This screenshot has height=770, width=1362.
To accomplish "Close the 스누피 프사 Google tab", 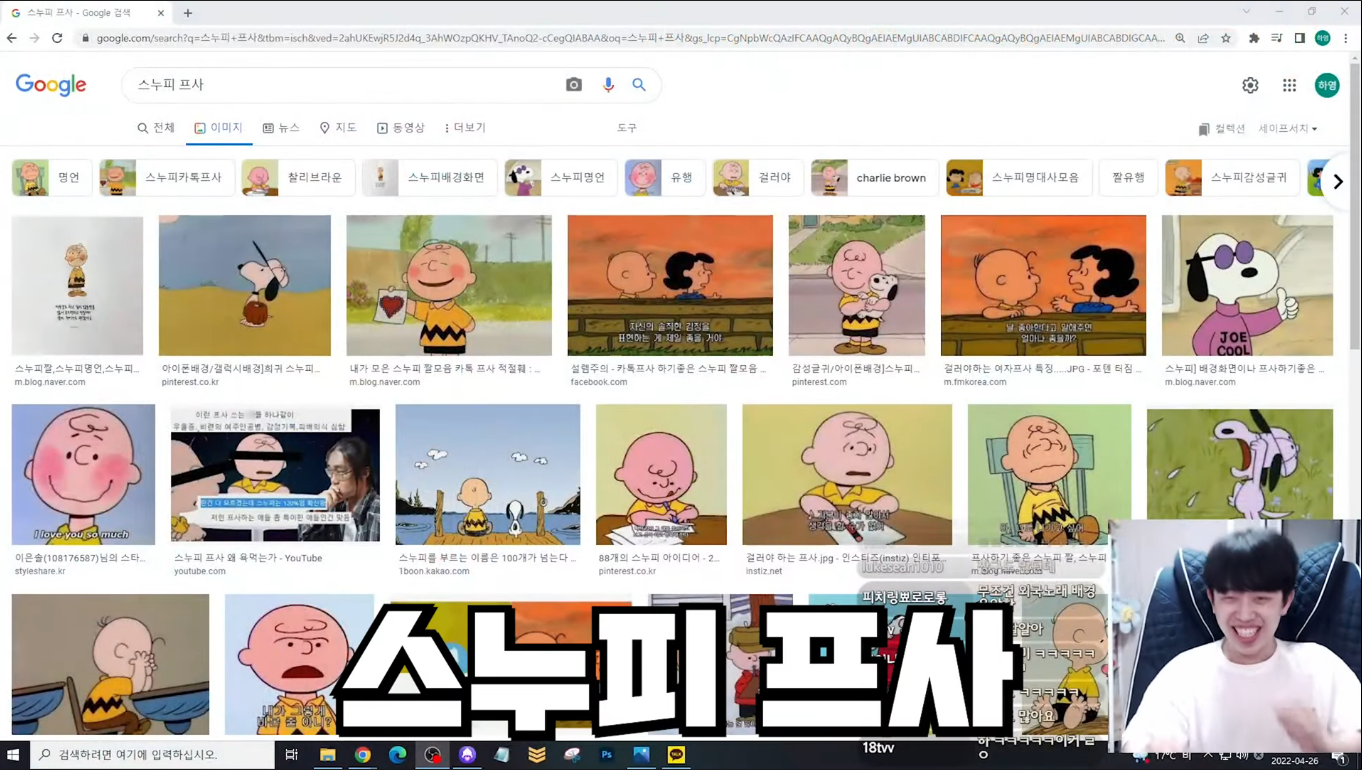I will pos(161,13).
